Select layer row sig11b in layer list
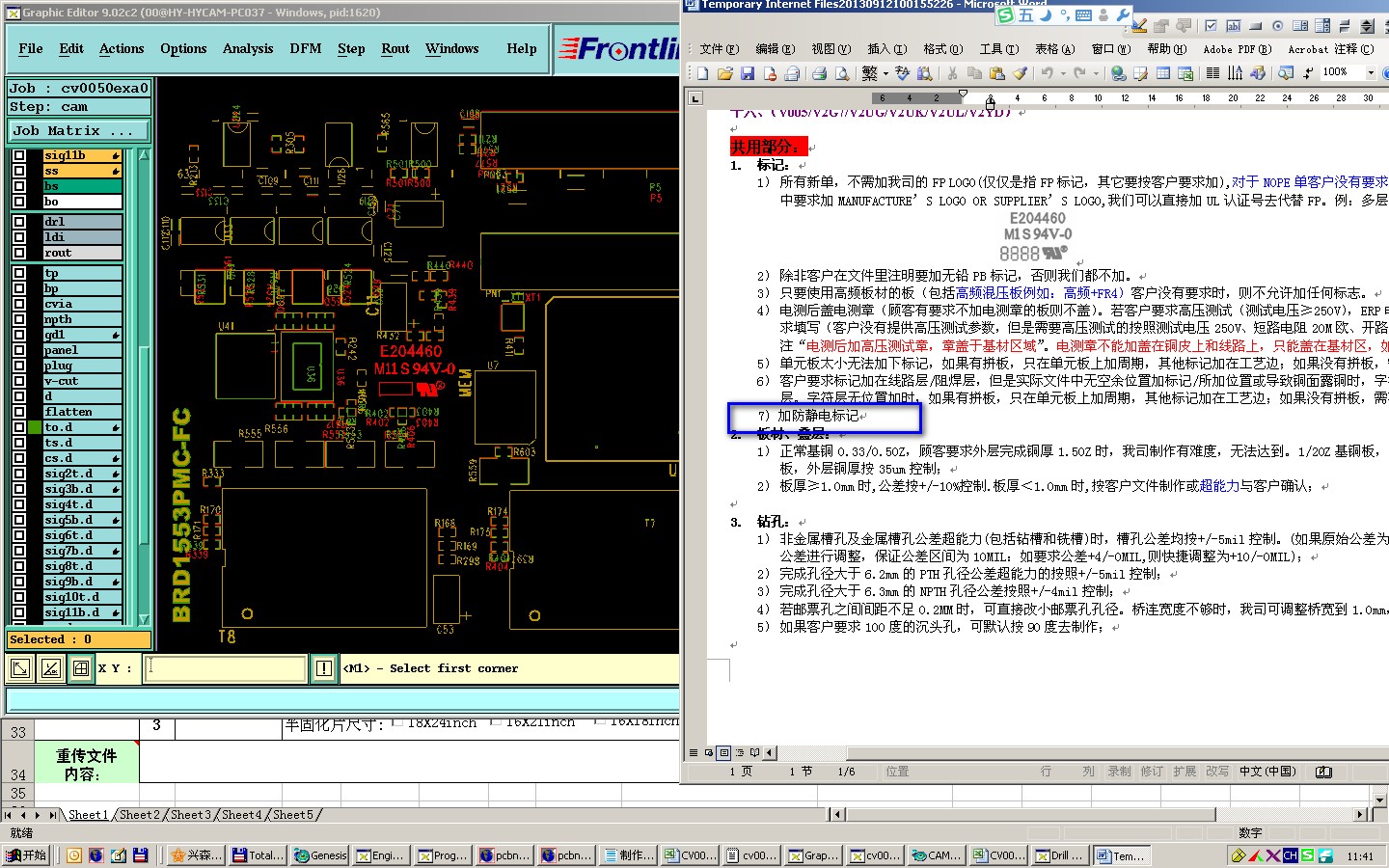The height and width of the screenshot is (868, 1389). coord(82,155)
